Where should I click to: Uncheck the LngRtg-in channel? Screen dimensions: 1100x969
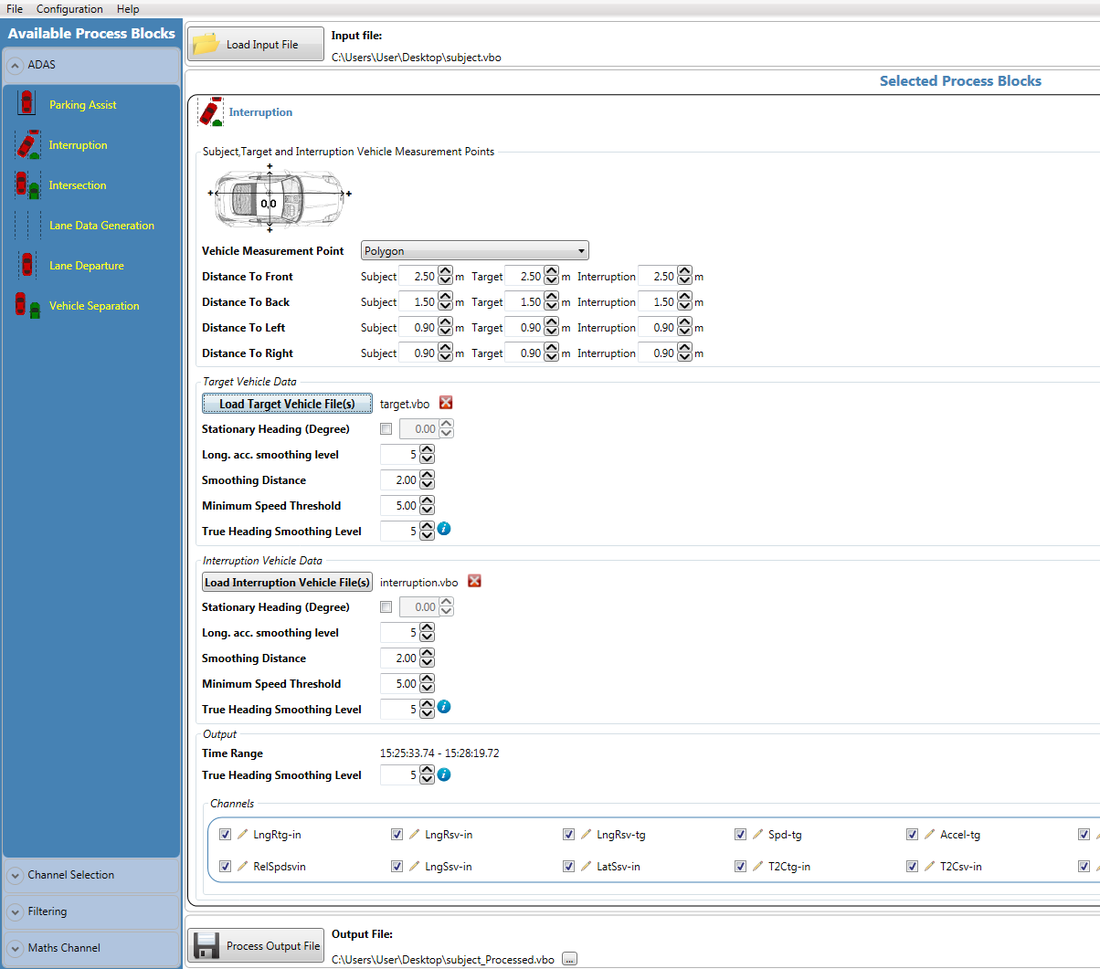(225, 834)
